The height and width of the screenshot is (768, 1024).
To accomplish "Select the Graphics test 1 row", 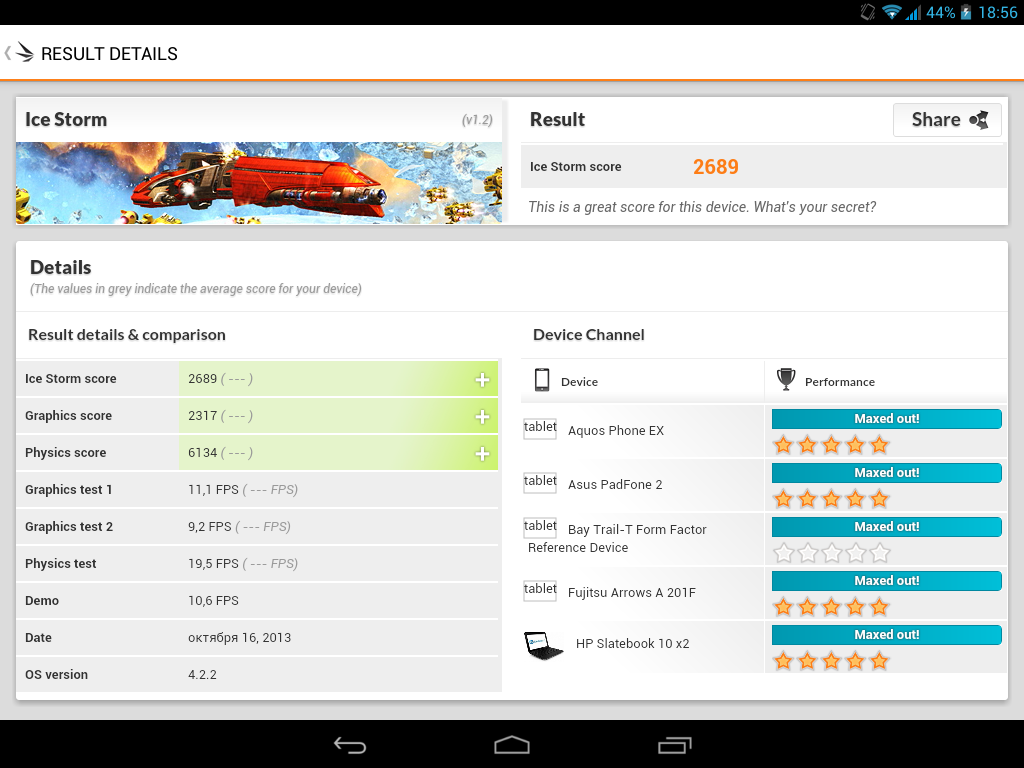I will point(257,490).
